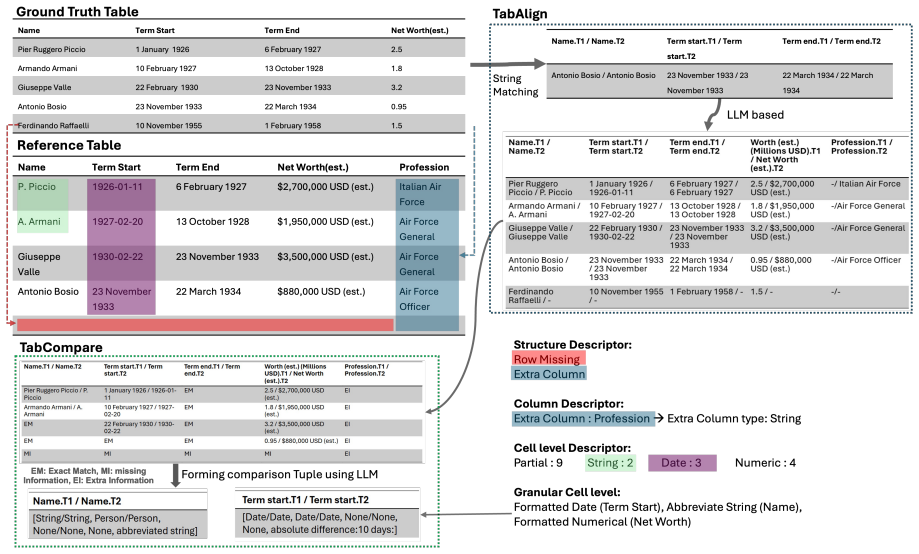This screenshot has width=919, height=554.
Task: Select the purple Date : 3 label
Action: [x=682, y=463]
